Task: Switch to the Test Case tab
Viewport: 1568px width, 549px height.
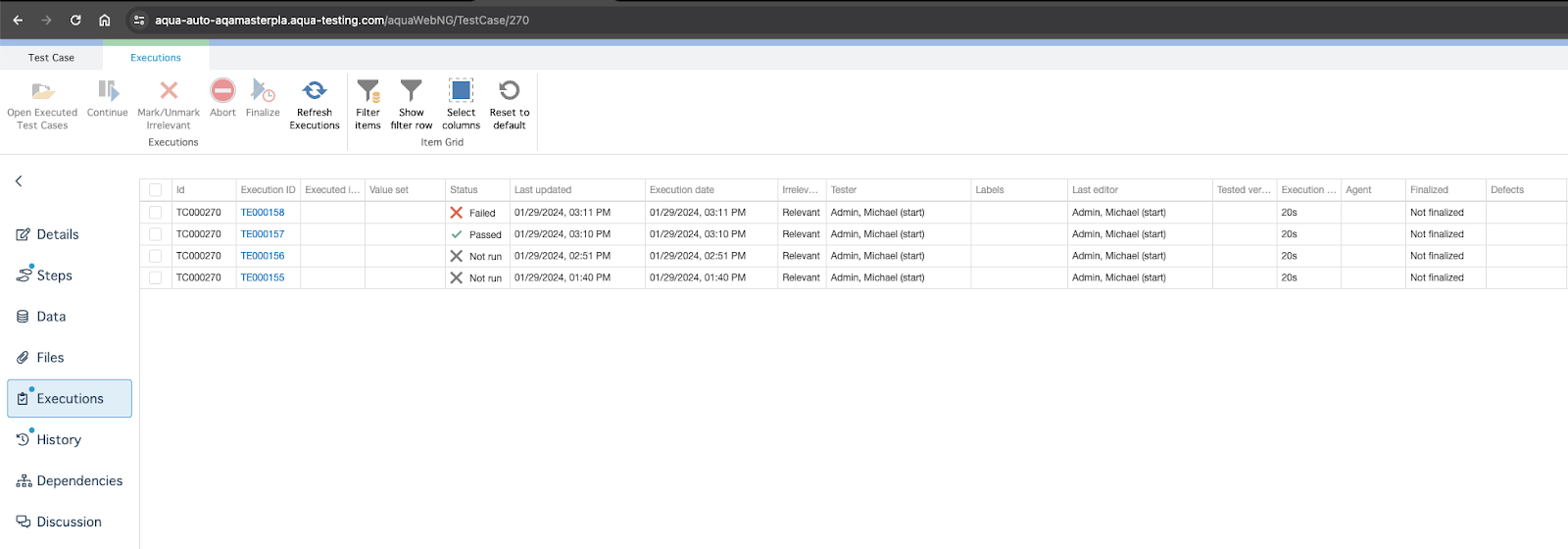Action: point(51,58)
